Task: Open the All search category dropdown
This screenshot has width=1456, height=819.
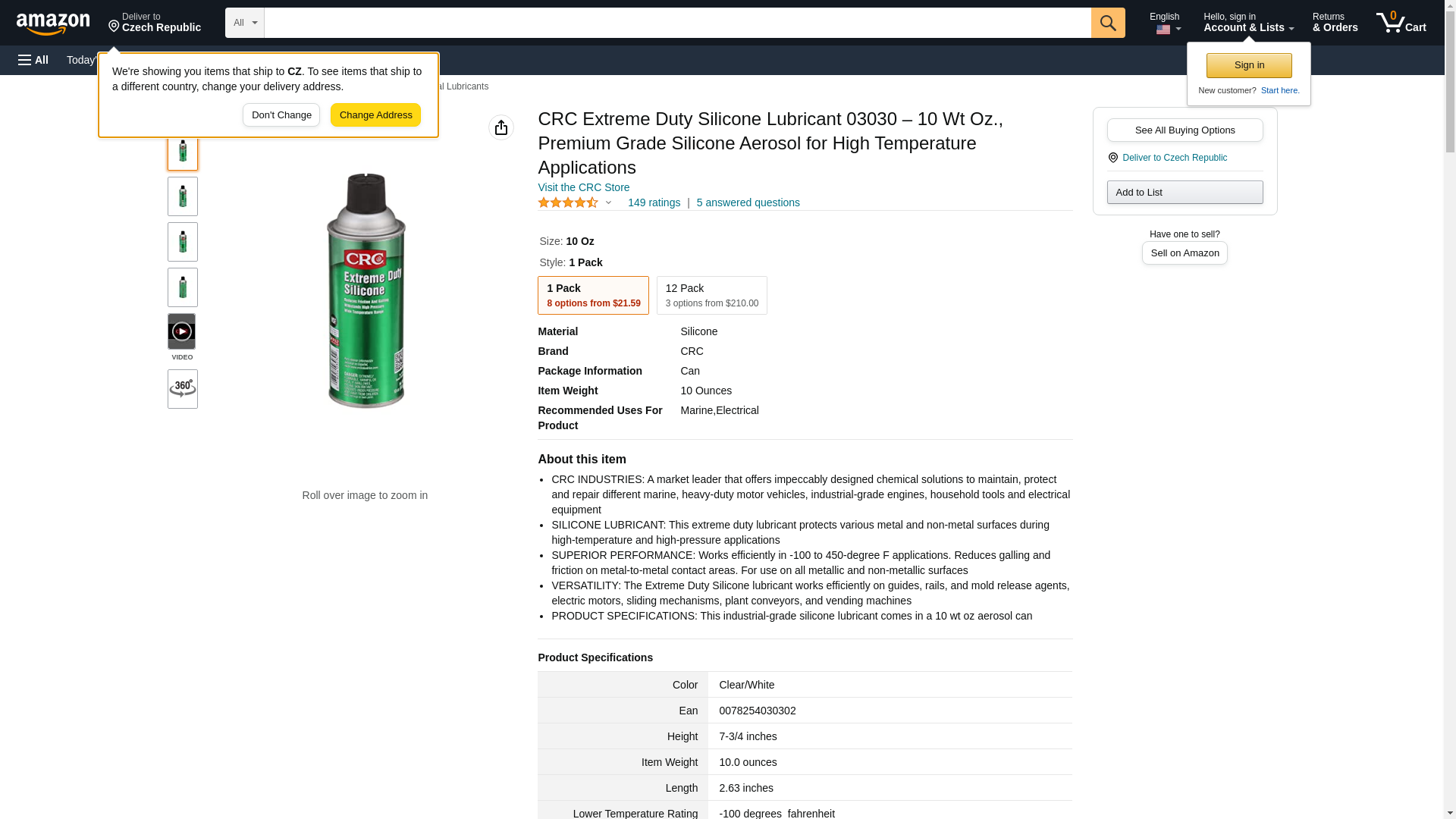Action: 245,23
